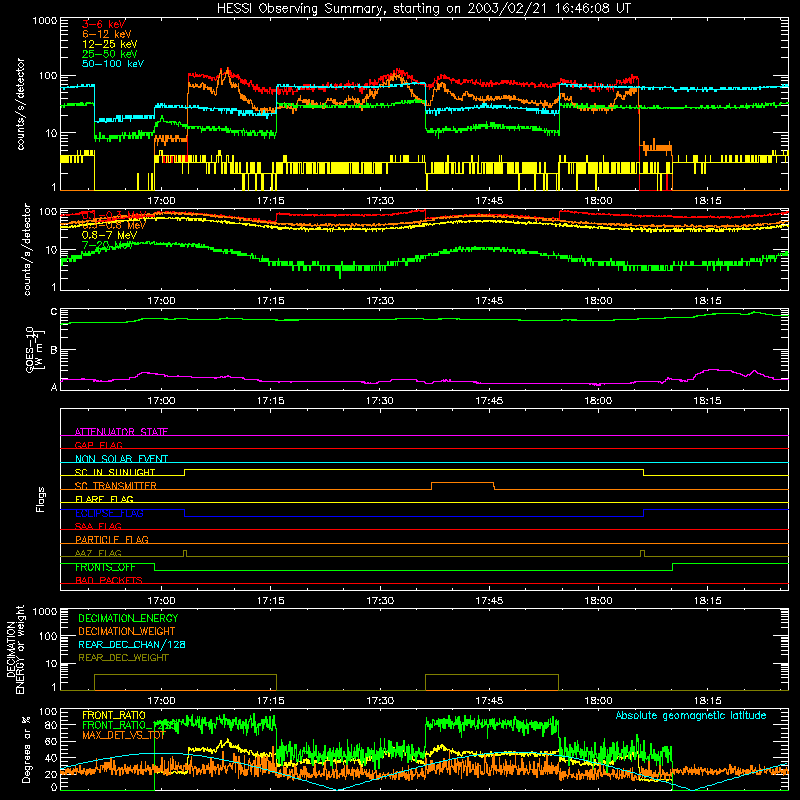Click the 17:15 tick under the top panel

pyautogui.click(x=270, y=201)
